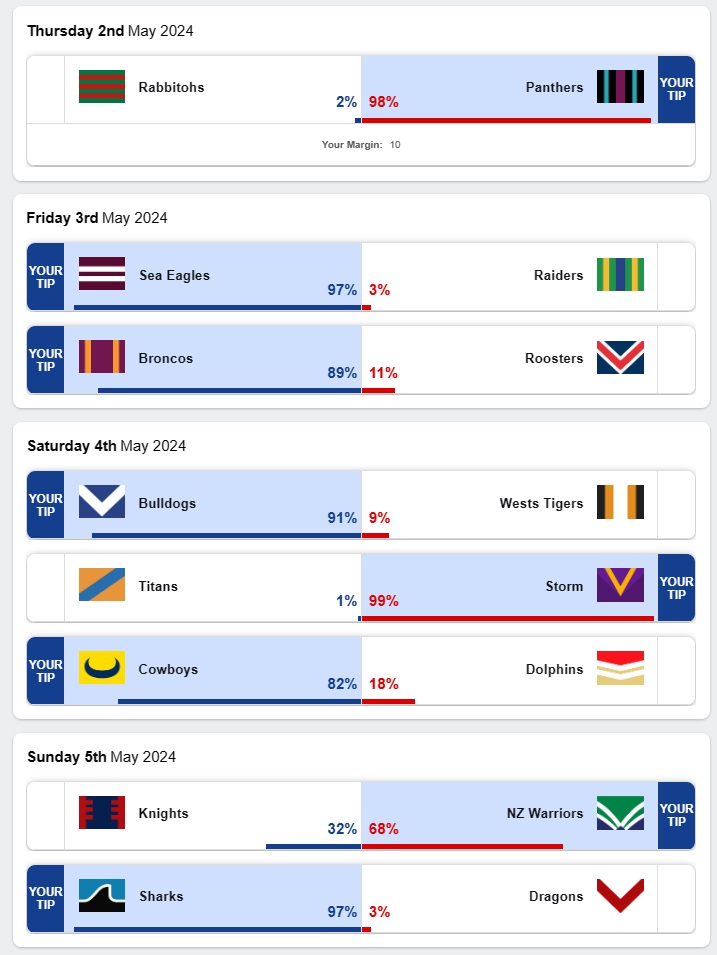Click the Roosters team logo
Viewport: 717px width, 955px height.
click(x=620, y=357)
